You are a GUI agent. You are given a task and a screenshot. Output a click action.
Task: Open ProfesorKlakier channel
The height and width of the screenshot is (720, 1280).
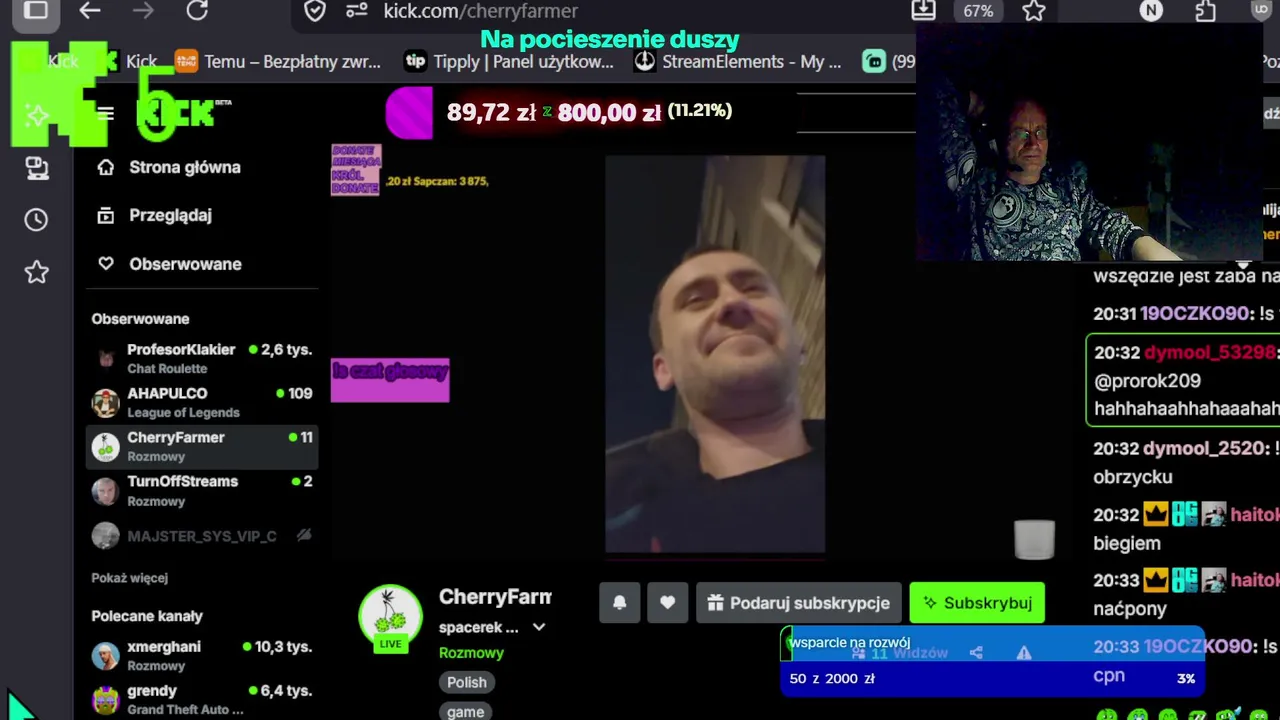click(x=203, y=358)
